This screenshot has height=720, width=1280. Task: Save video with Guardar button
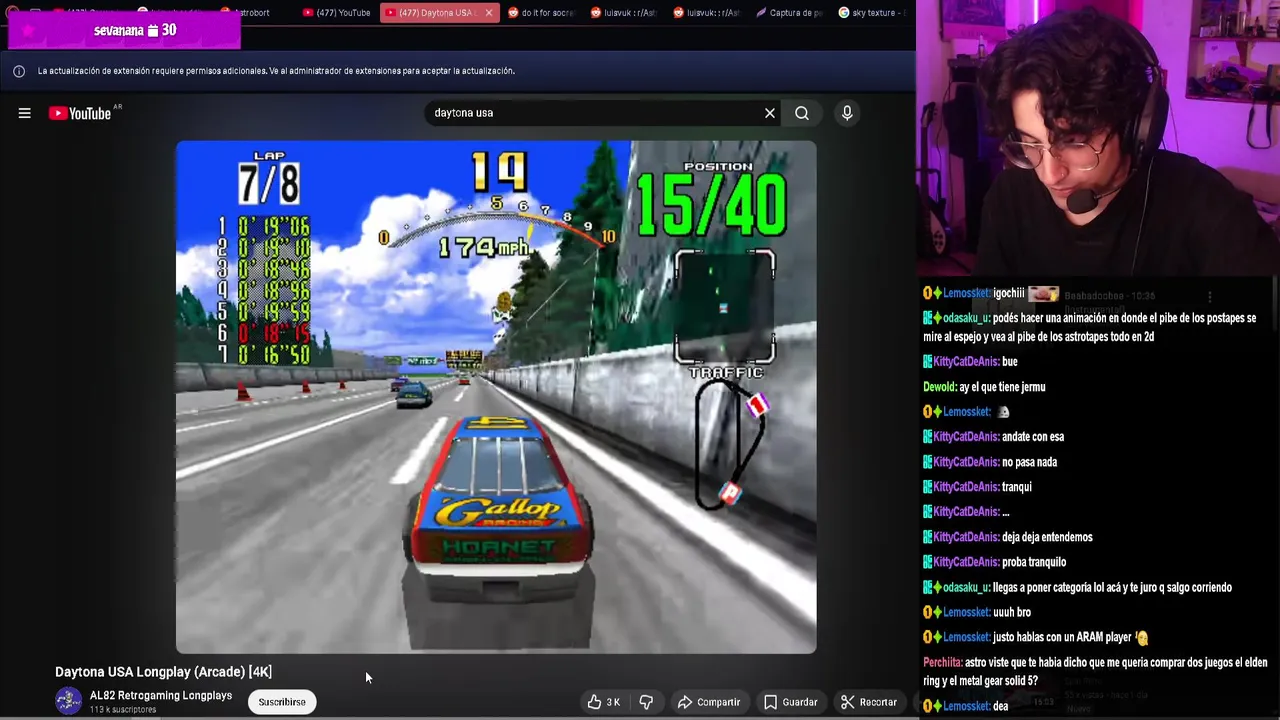pyautogui.click(x=790, y=702)
